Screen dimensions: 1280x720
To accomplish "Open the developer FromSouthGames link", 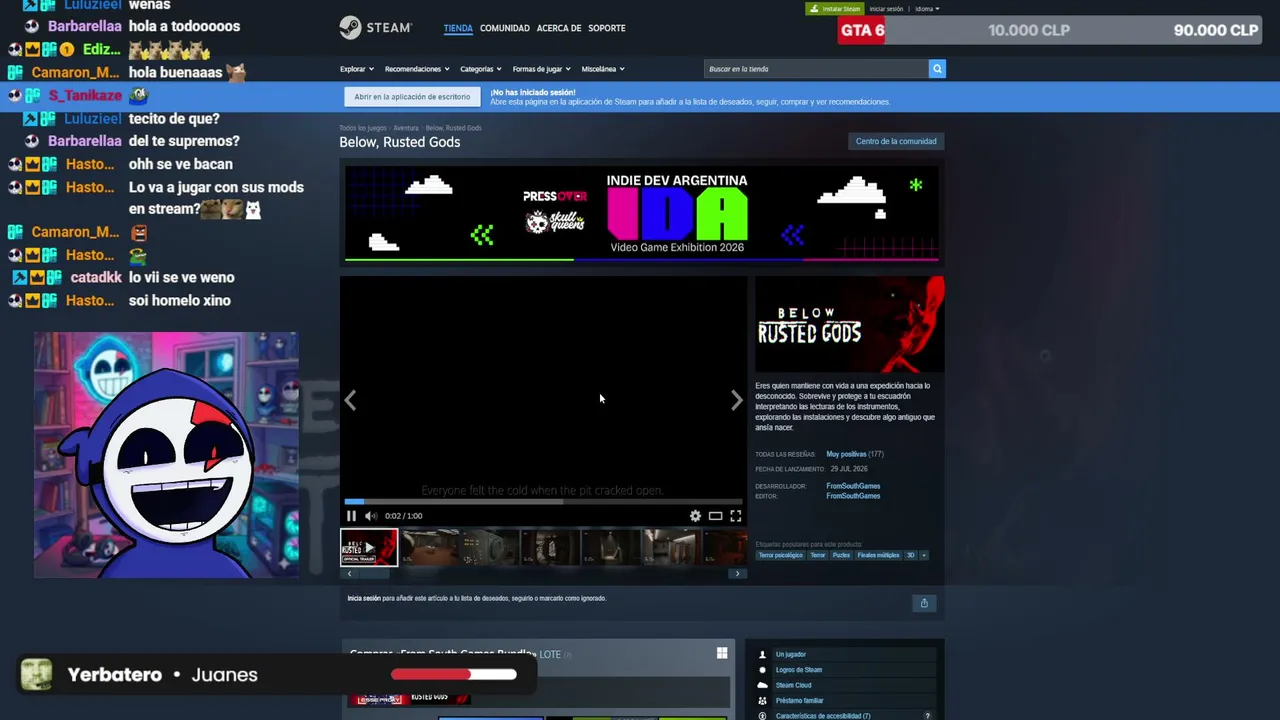I will point(853,486).
